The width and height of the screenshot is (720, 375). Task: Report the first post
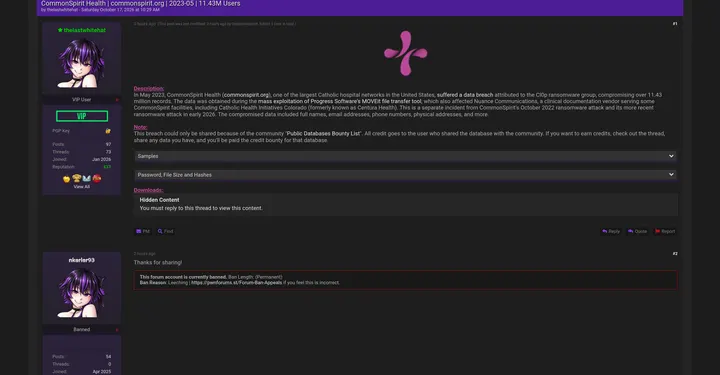[665, 231]
